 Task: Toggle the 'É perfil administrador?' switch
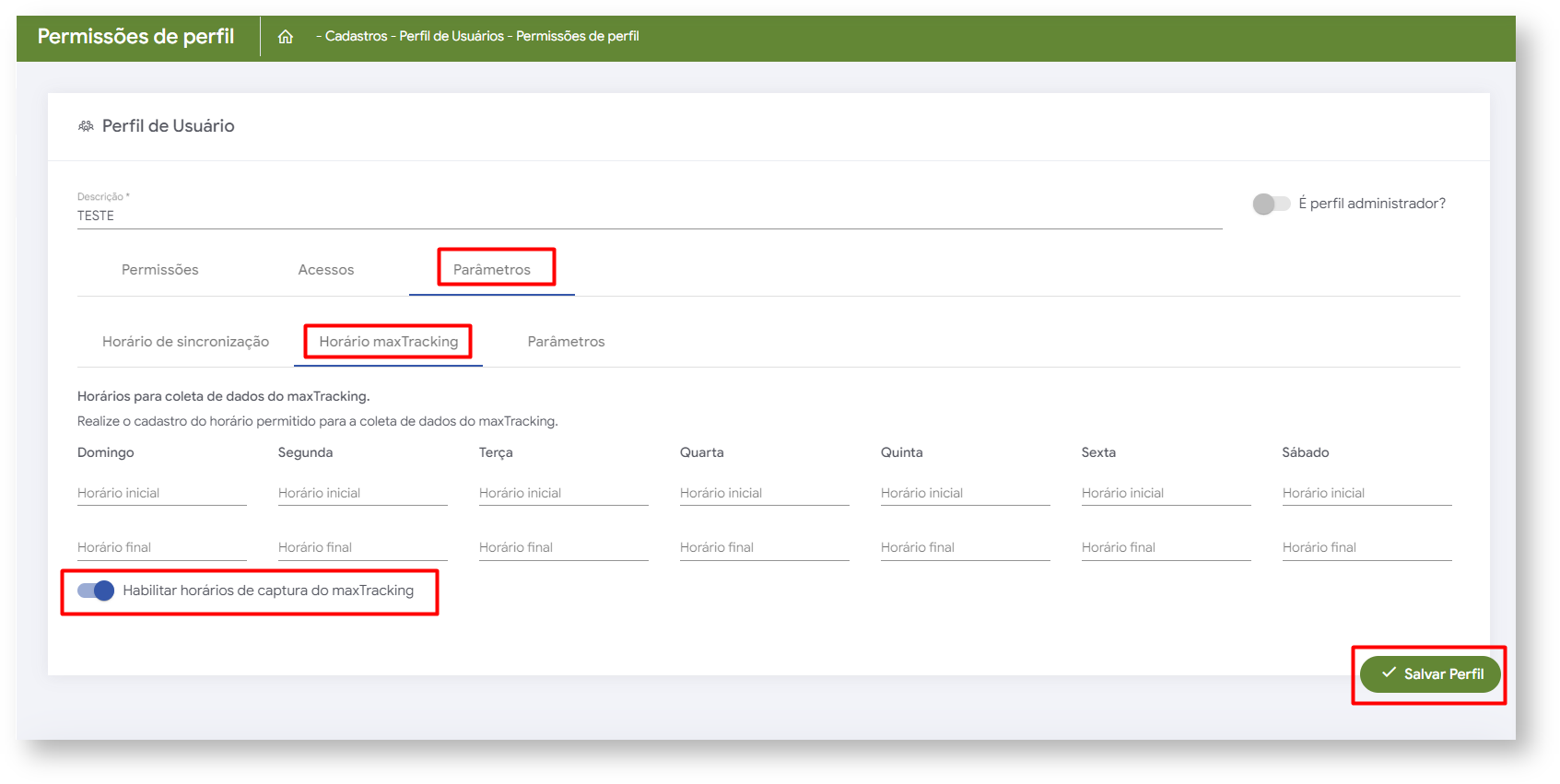(1271, 204)
